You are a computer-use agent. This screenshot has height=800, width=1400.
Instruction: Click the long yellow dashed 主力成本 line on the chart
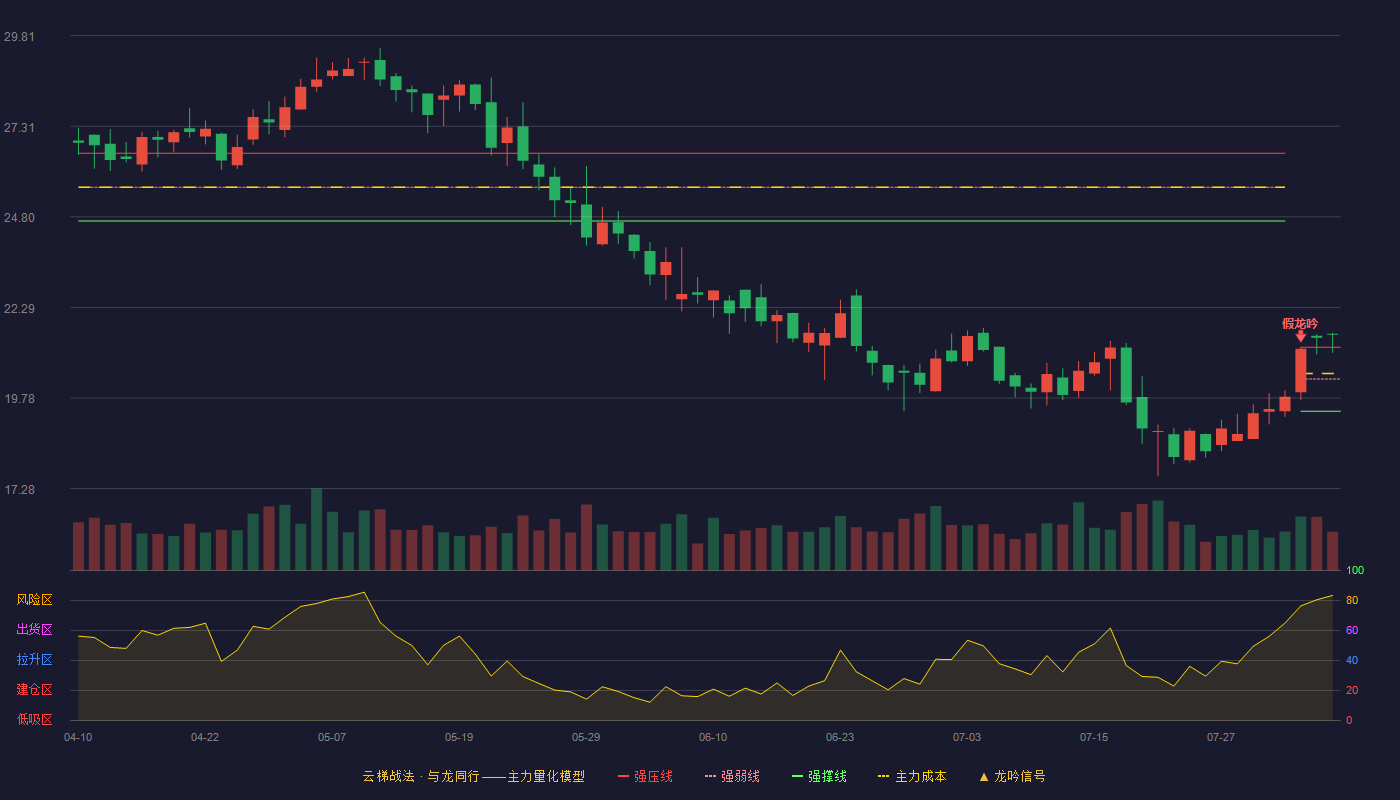[681, 187]
